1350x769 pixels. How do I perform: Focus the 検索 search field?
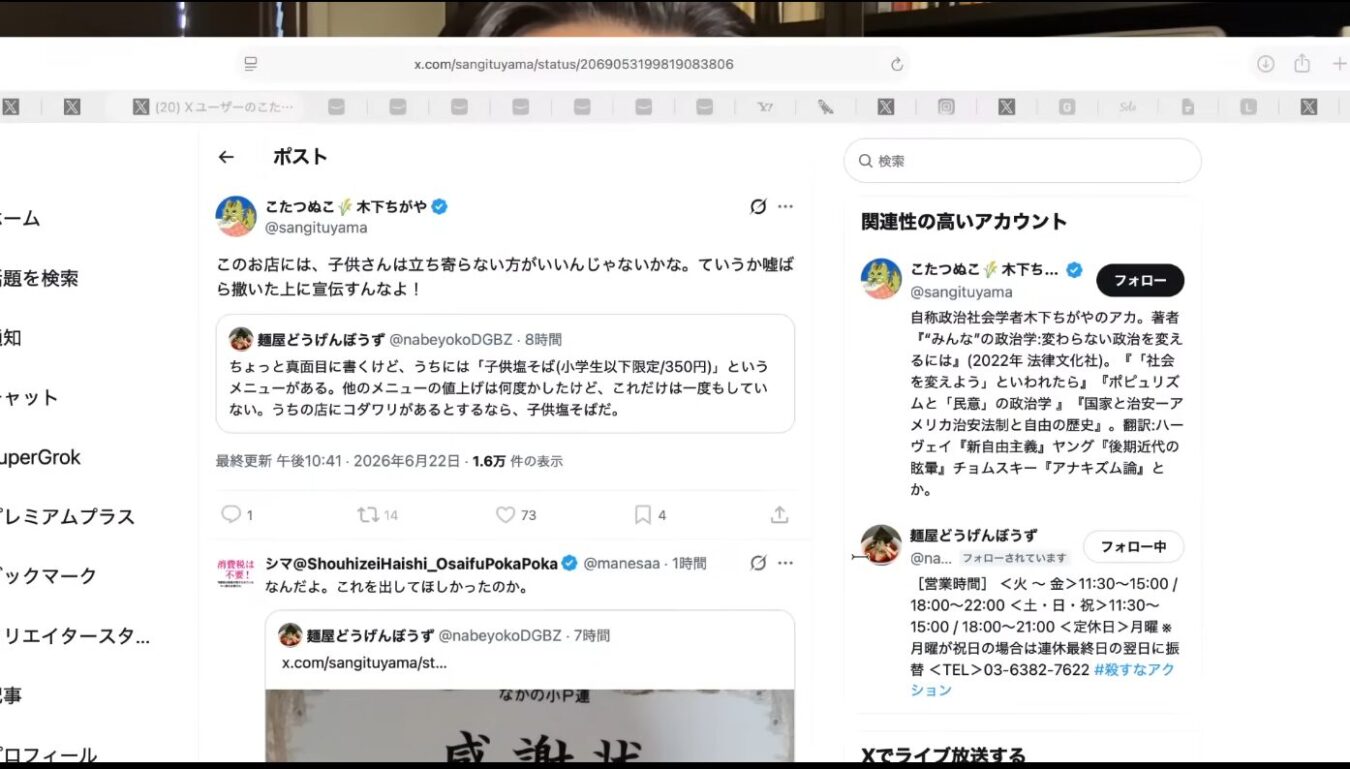[x=1022, y=161]
